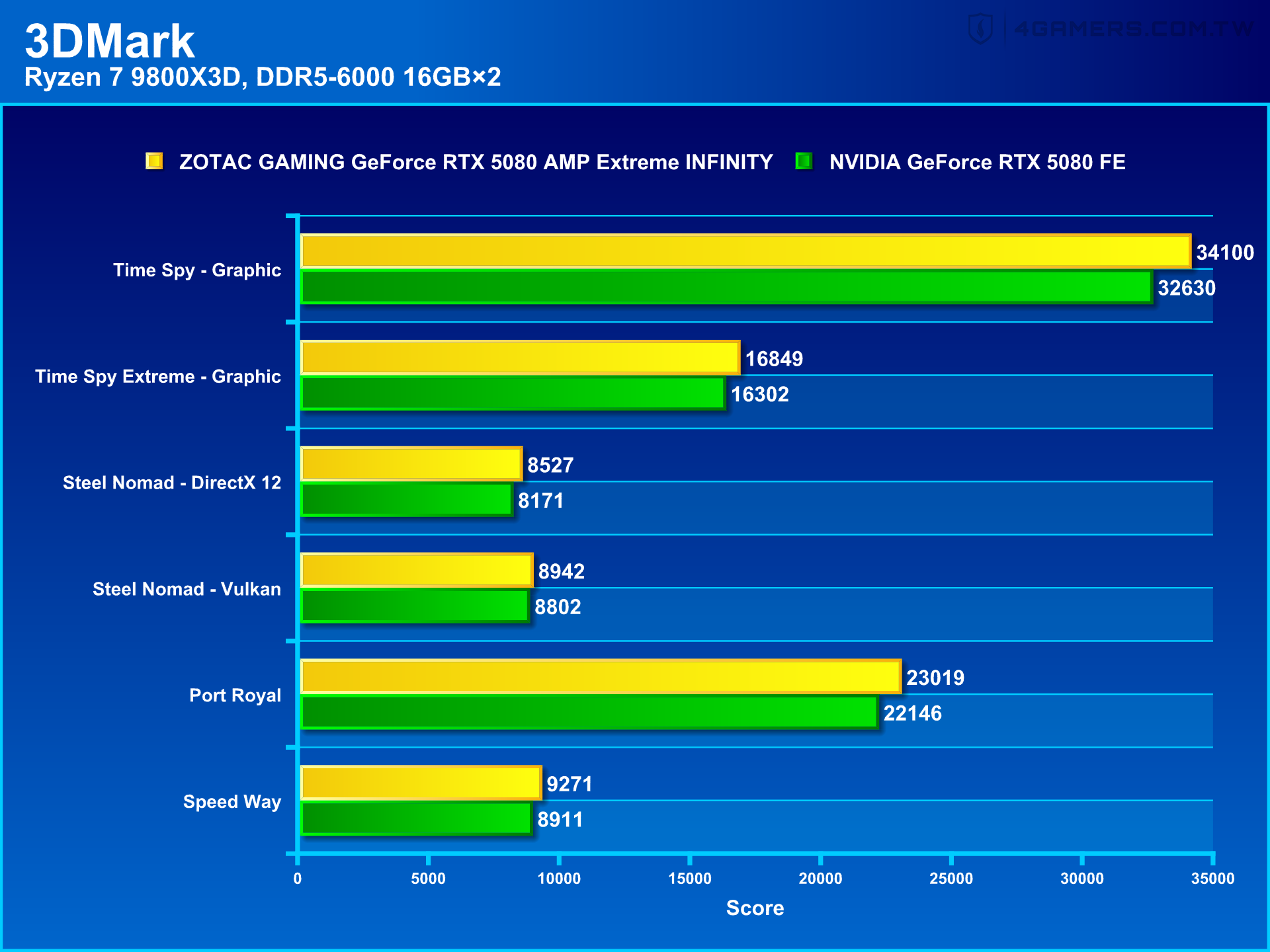
Task: Click the 8527 score value
Action: 550,465
